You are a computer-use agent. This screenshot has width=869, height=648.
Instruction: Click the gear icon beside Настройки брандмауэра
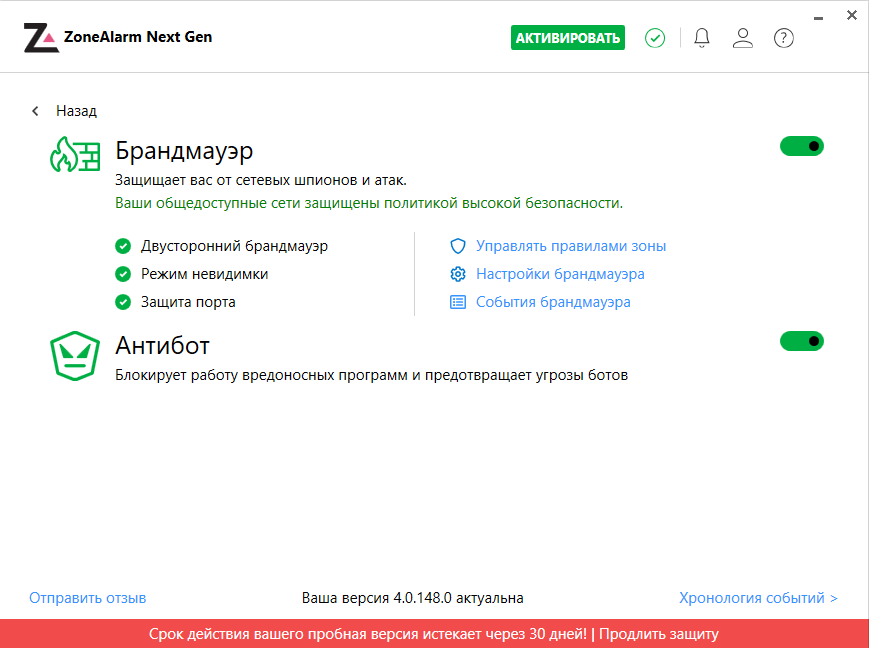pos(458,274)
